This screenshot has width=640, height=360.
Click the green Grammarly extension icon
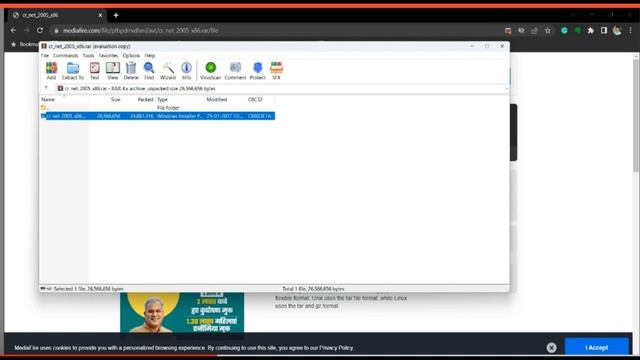click(x=564, y=31)
